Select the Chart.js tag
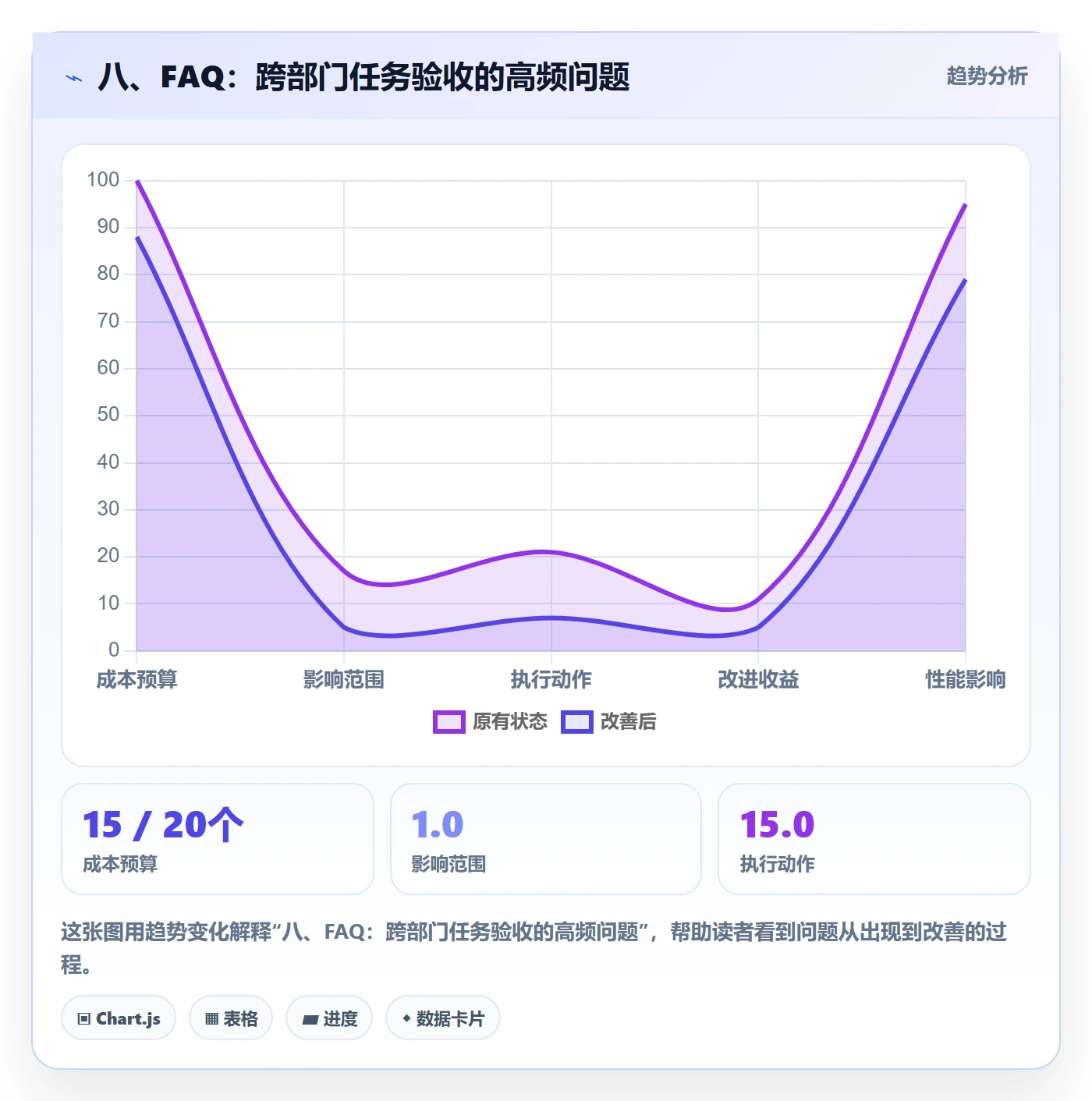1092x1101 pixels. (x=119, y=1018)
